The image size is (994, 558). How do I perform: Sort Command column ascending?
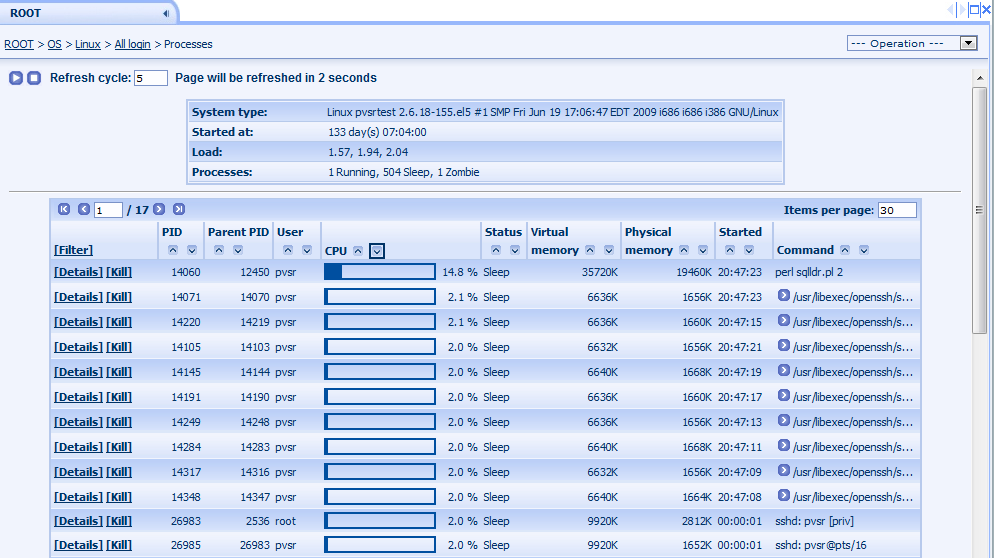pos(845,250)
